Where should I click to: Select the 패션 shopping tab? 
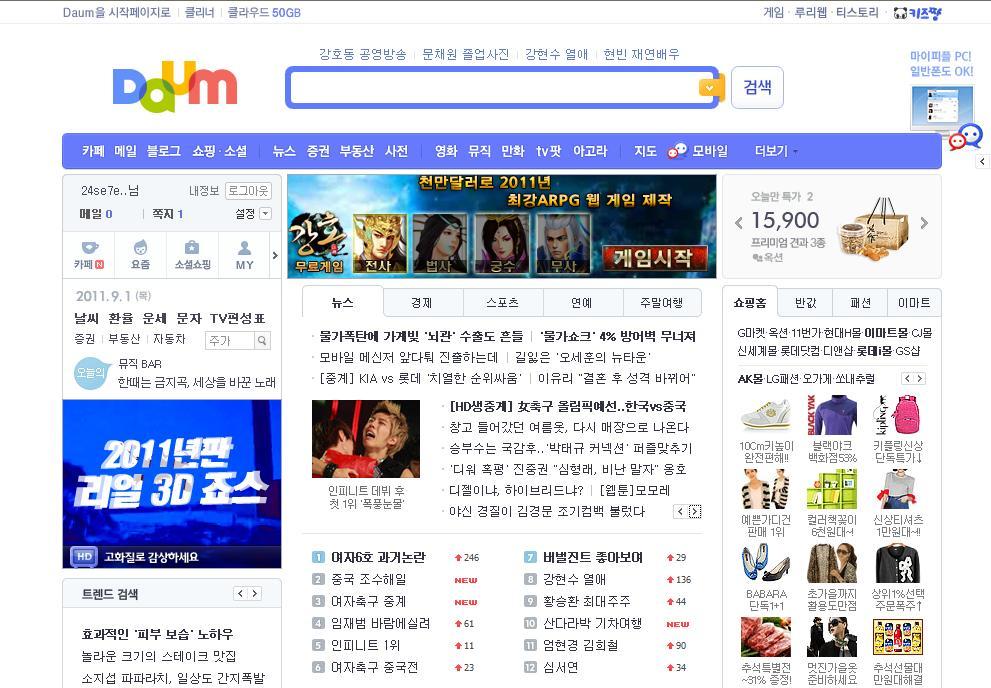[x=860, y=303]
